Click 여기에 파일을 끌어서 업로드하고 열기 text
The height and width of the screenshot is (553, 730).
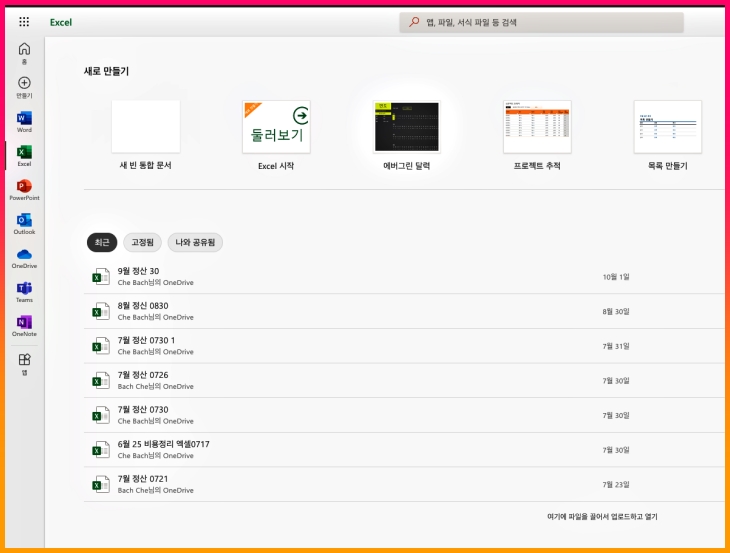602,516
